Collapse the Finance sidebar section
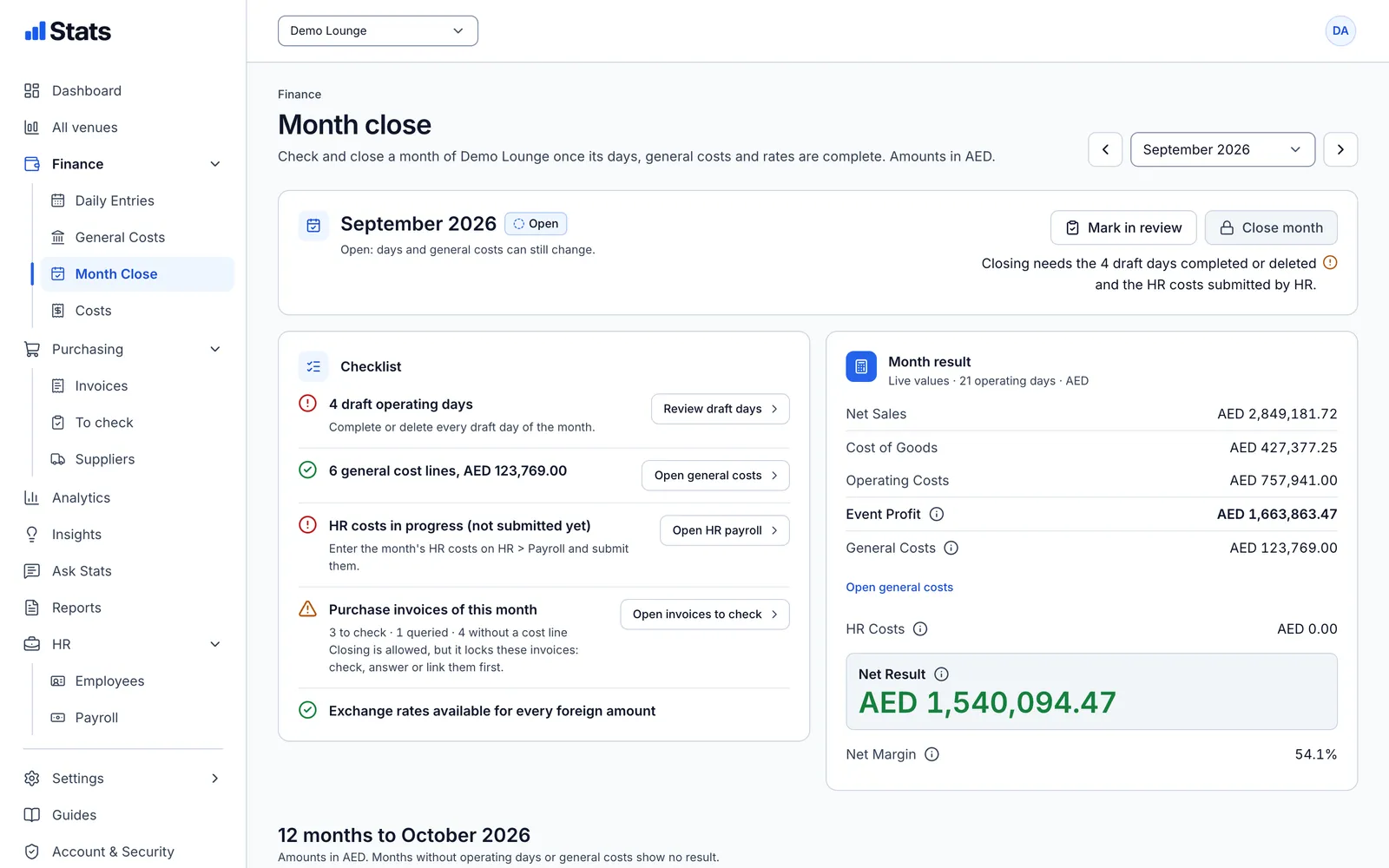Image resolution: width=1389 pixels, height=868 pixels. (215, 164)
